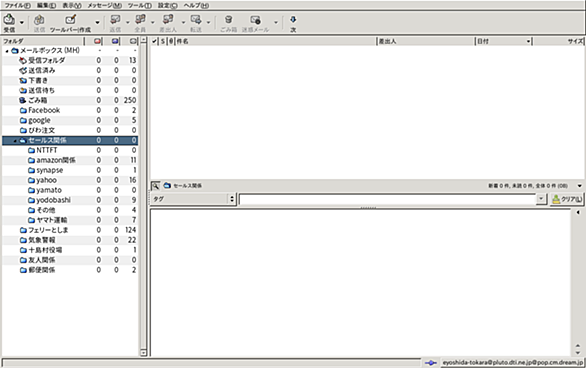
Task: Click the クリア(L) clear button
Action: coord(567,199)
